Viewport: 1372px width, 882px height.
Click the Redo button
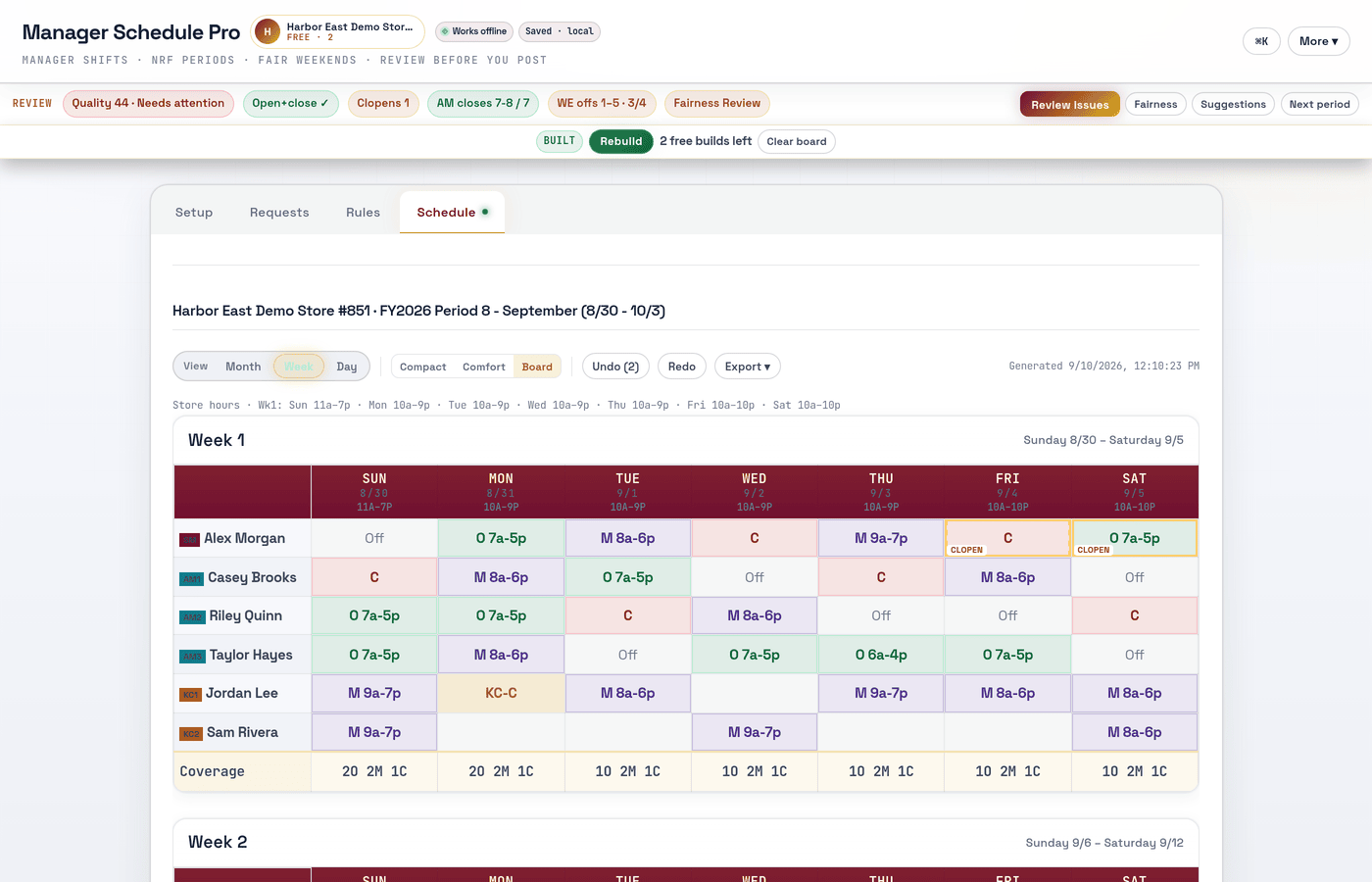coord(681,367)
